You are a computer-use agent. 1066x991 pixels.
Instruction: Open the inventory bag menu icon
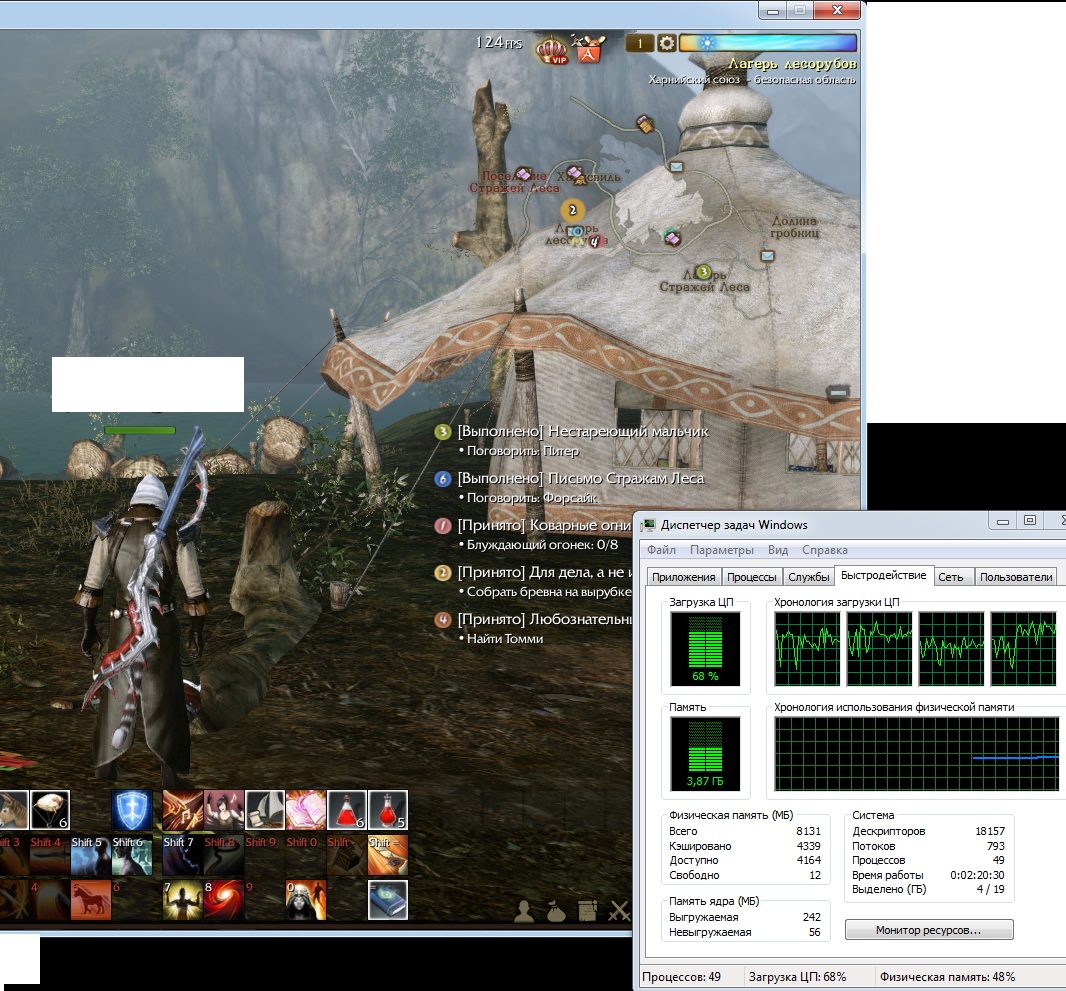click(x=556, y=911)
